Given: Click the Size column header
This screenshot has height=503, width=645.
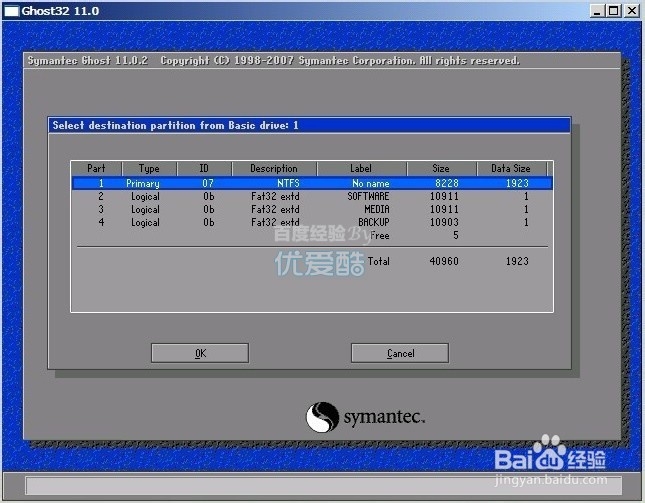Looking at the screenshot, I should coord(441,168).
